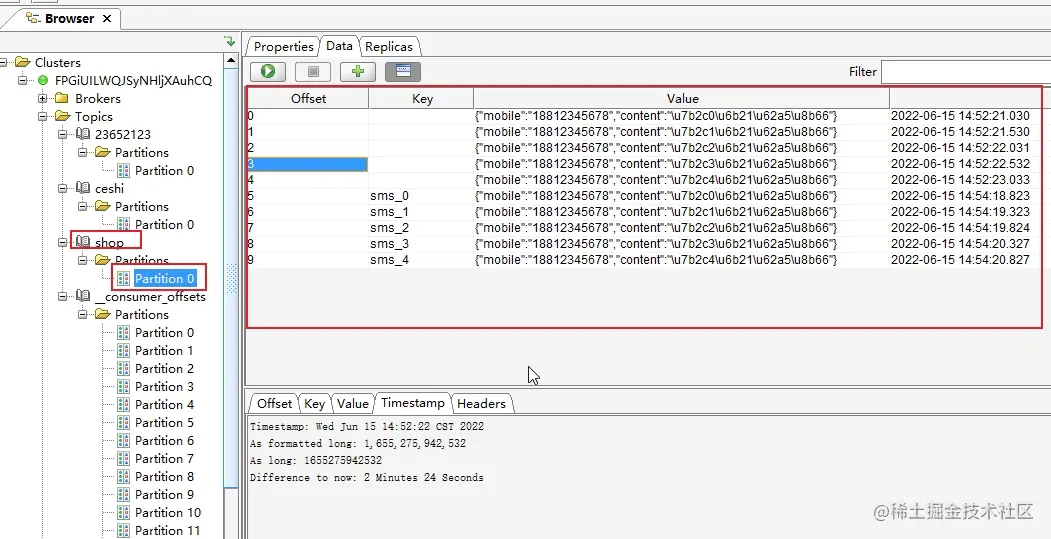Image resolution: width=1051 pixels, height=539 pixels.
Task: Click timestamp 2022-06-15 14:52:21.030
Action: 960,116
